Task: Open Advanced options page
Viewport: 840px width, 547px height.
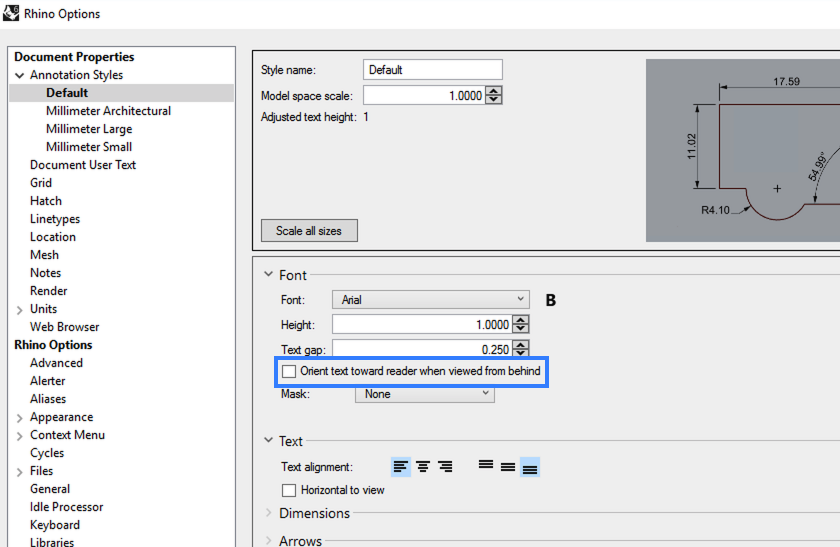Action: (56, 363)
